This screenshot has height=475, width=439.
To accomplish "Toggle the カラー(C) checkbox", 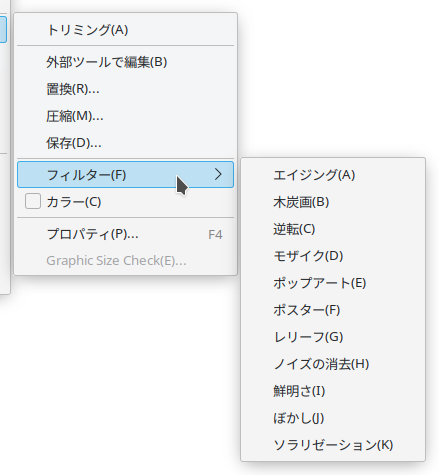I will click(33, 202).
